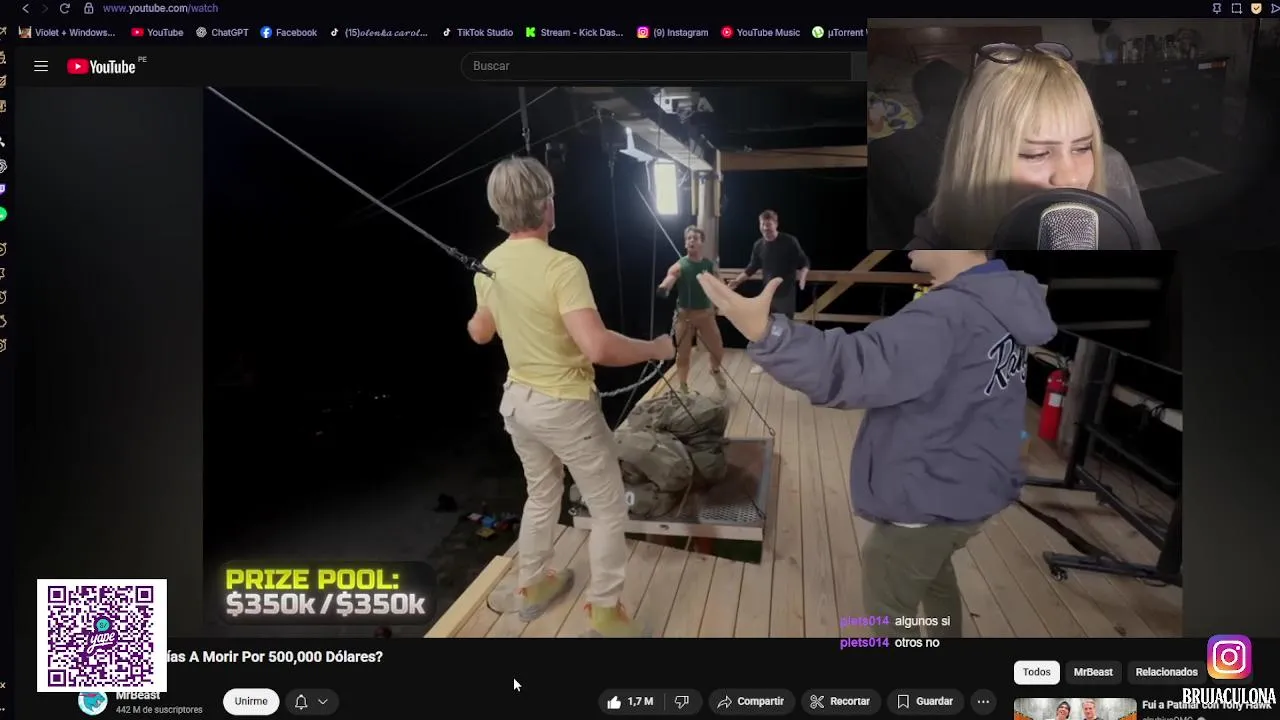Screen dimensions: 1280x720
Task: Save the video with Guardar button
Action: point(925,702)
